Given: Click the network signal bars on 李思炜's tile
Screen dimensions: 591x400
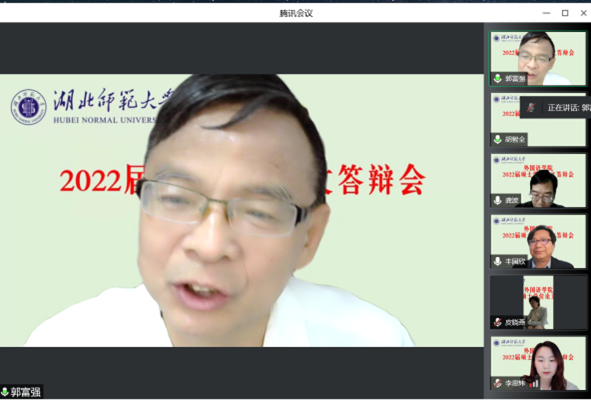Looking at the screenshot, I should point(534,384).
